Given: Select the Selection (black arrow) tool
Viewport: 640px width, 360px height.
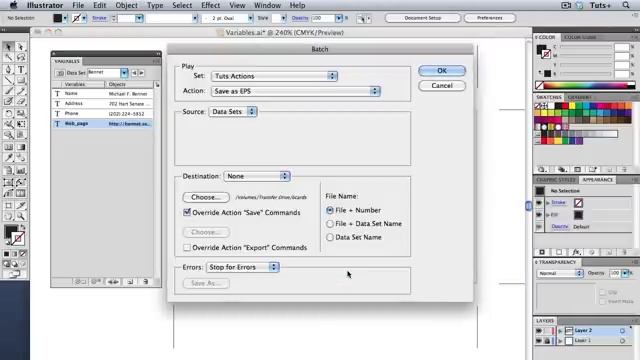Looking at the screenshot, I should [x=8, y=47].
